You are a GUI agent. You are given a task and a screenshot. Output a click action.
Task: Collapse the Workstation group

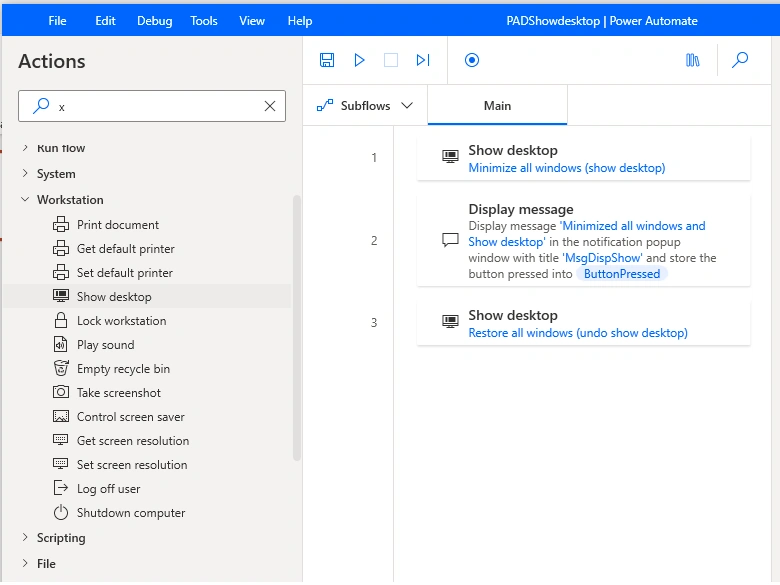tap(25, 199)
